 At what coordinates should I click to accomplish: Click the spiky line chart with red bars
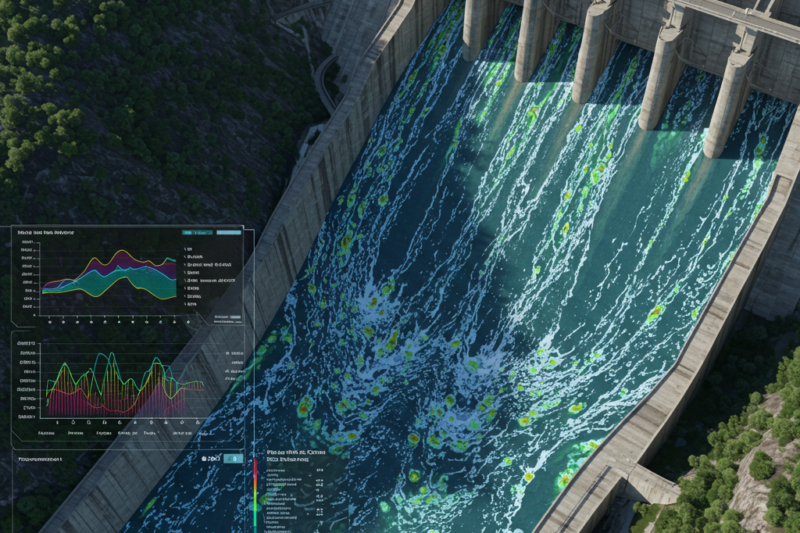coord(125,385)
